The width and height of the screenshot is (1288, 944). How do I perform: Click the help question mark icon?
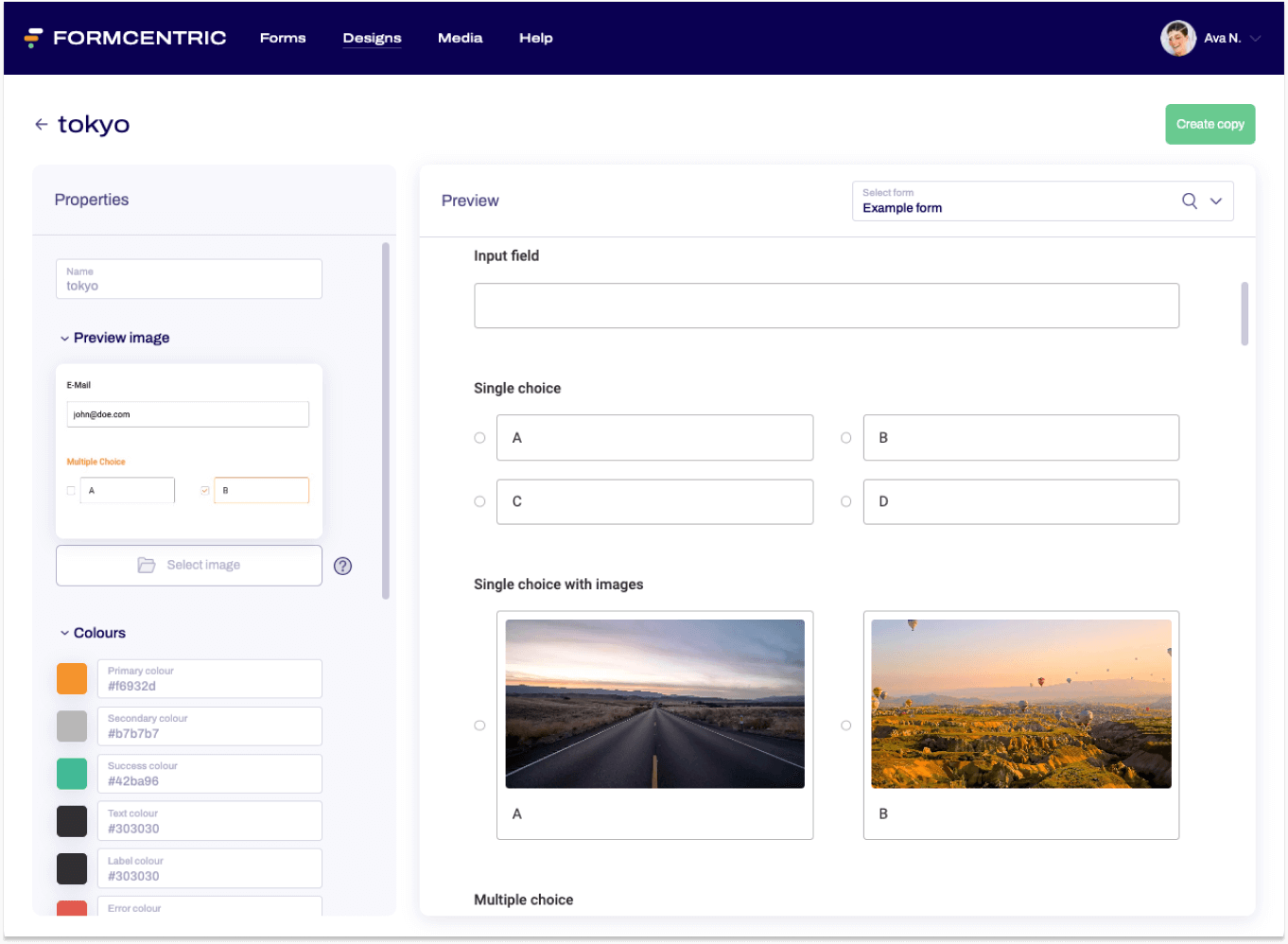[343, 566]
